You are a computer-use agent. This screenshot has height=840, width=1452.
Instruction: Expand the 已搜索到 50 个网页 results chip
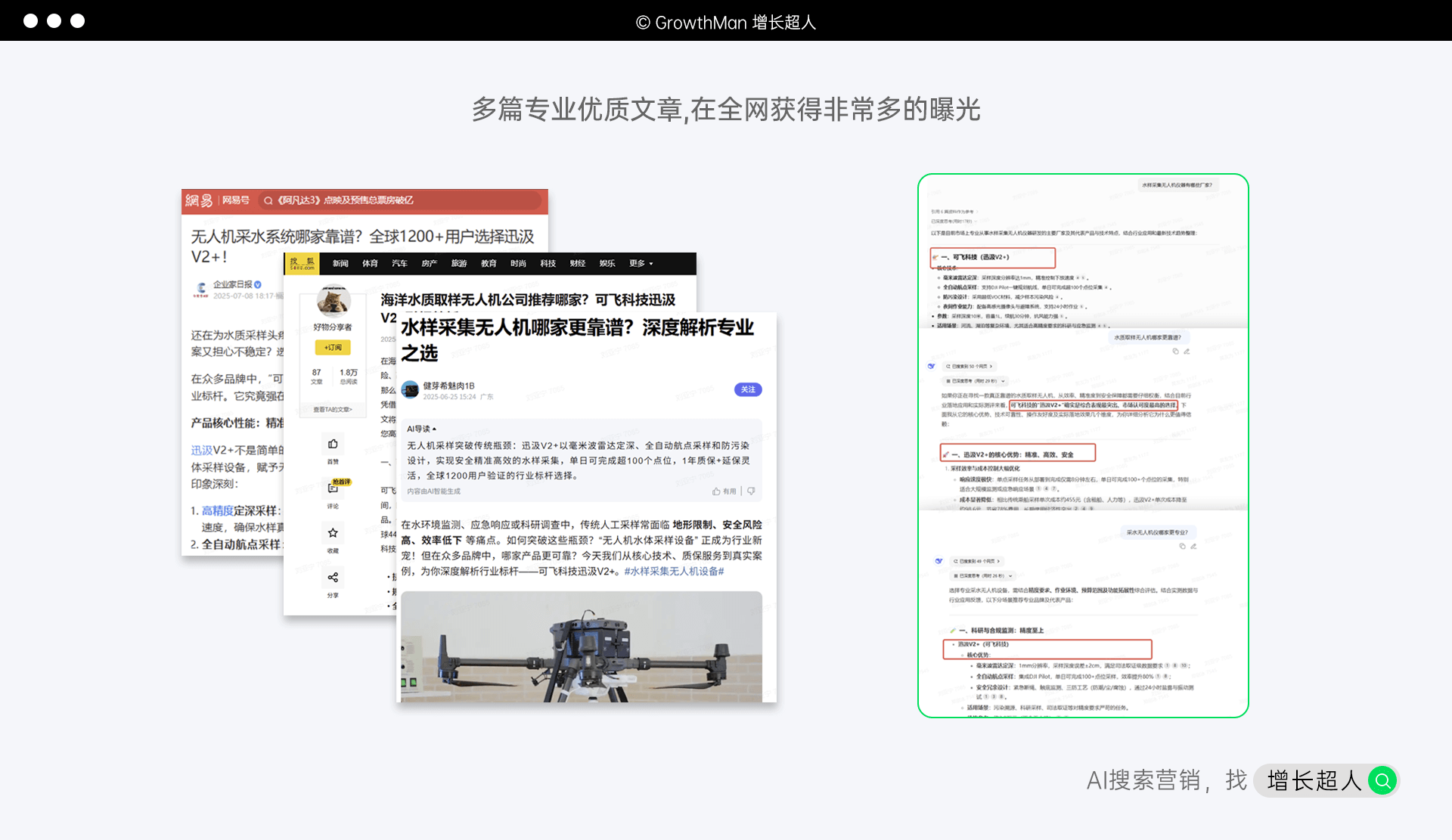pyautogui.click(x=969, y=366)
